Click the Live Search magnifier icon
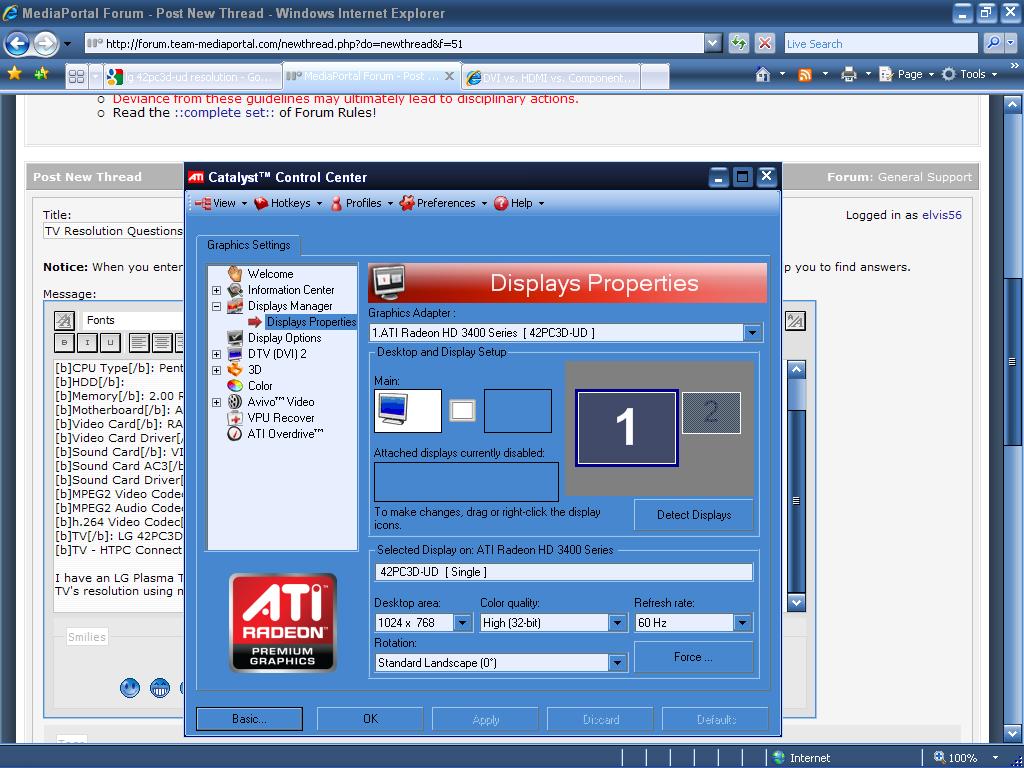 click(x=993, y=43)
